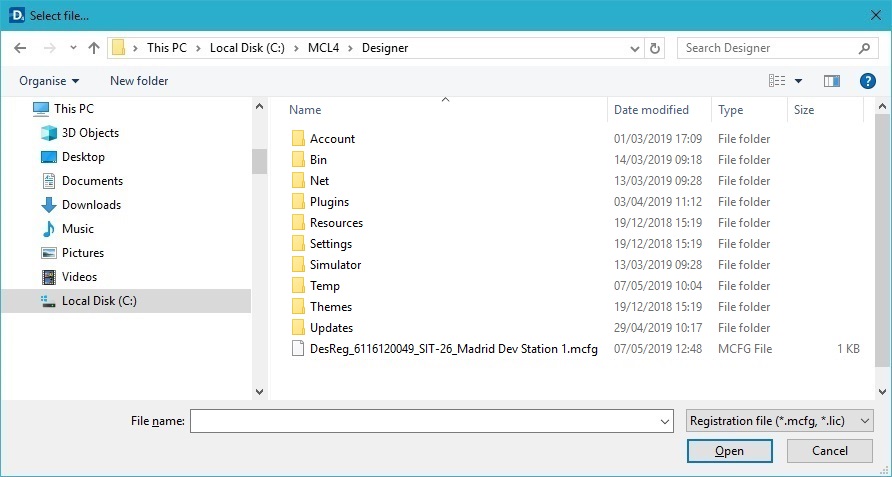Click the New folder button
This screenshot has width=892, height=477.
139,81
